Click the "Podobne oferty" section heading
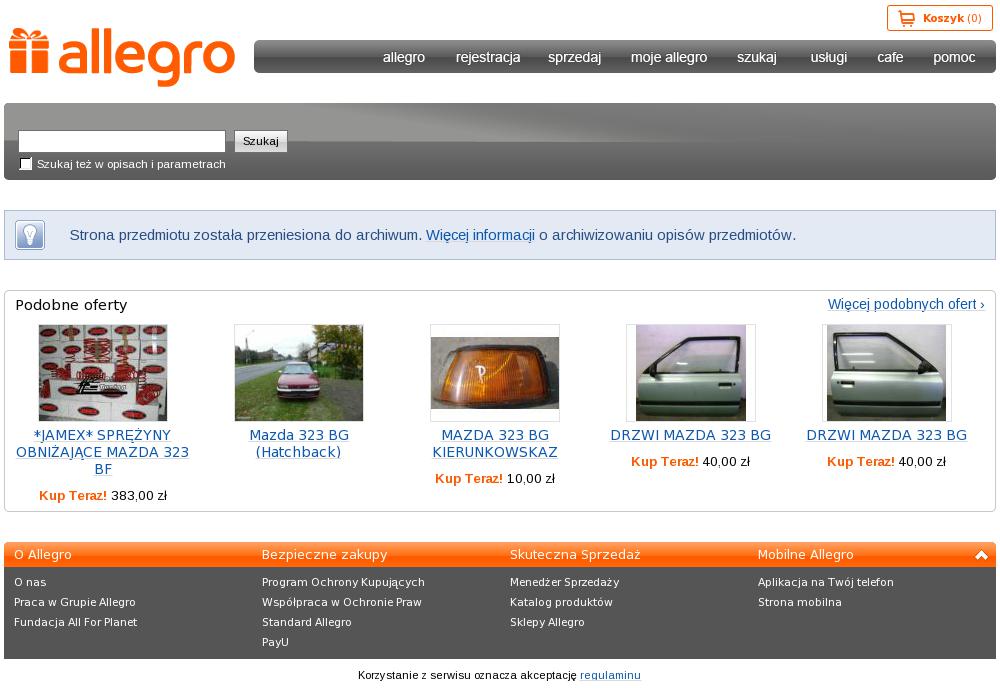This screenshot has height=695, width=1000. click(x=71, y=305)
